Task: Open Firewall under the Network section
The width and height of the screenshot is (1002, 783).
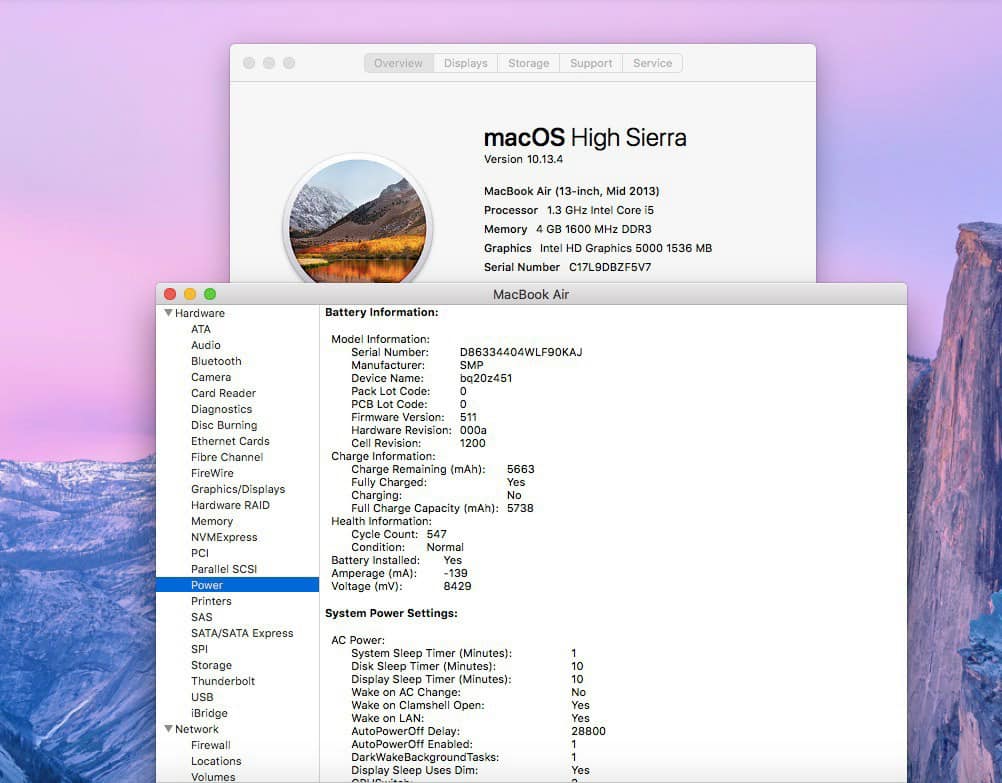Action: pos(211,745)
